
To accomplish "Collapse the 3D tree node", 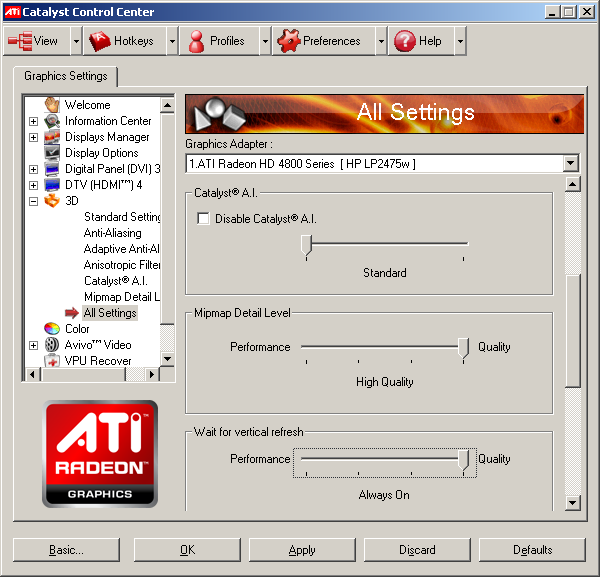I will tap(33, 201).
